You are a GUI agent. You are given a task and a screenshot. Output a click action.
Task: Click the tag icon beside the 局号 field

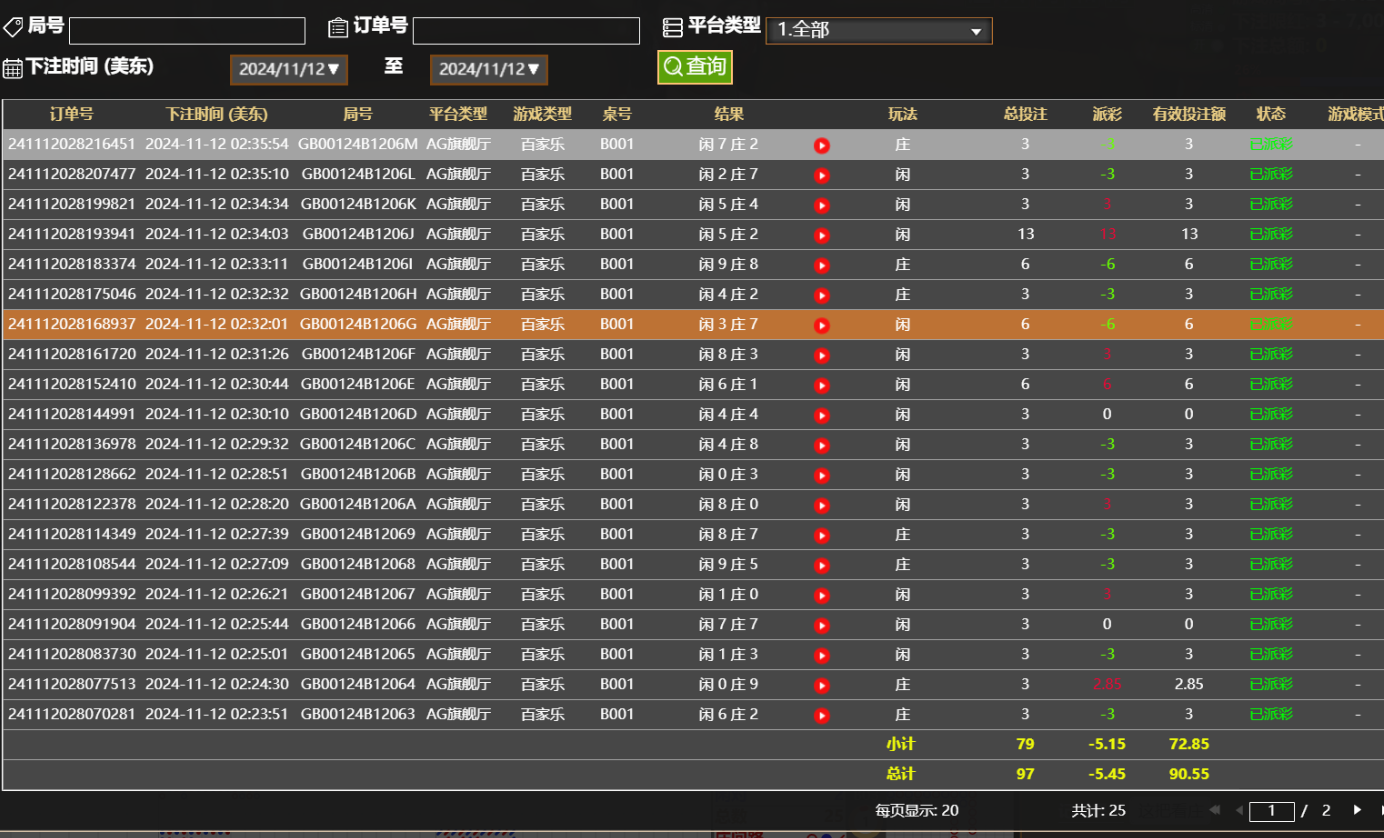click(13, 26)
